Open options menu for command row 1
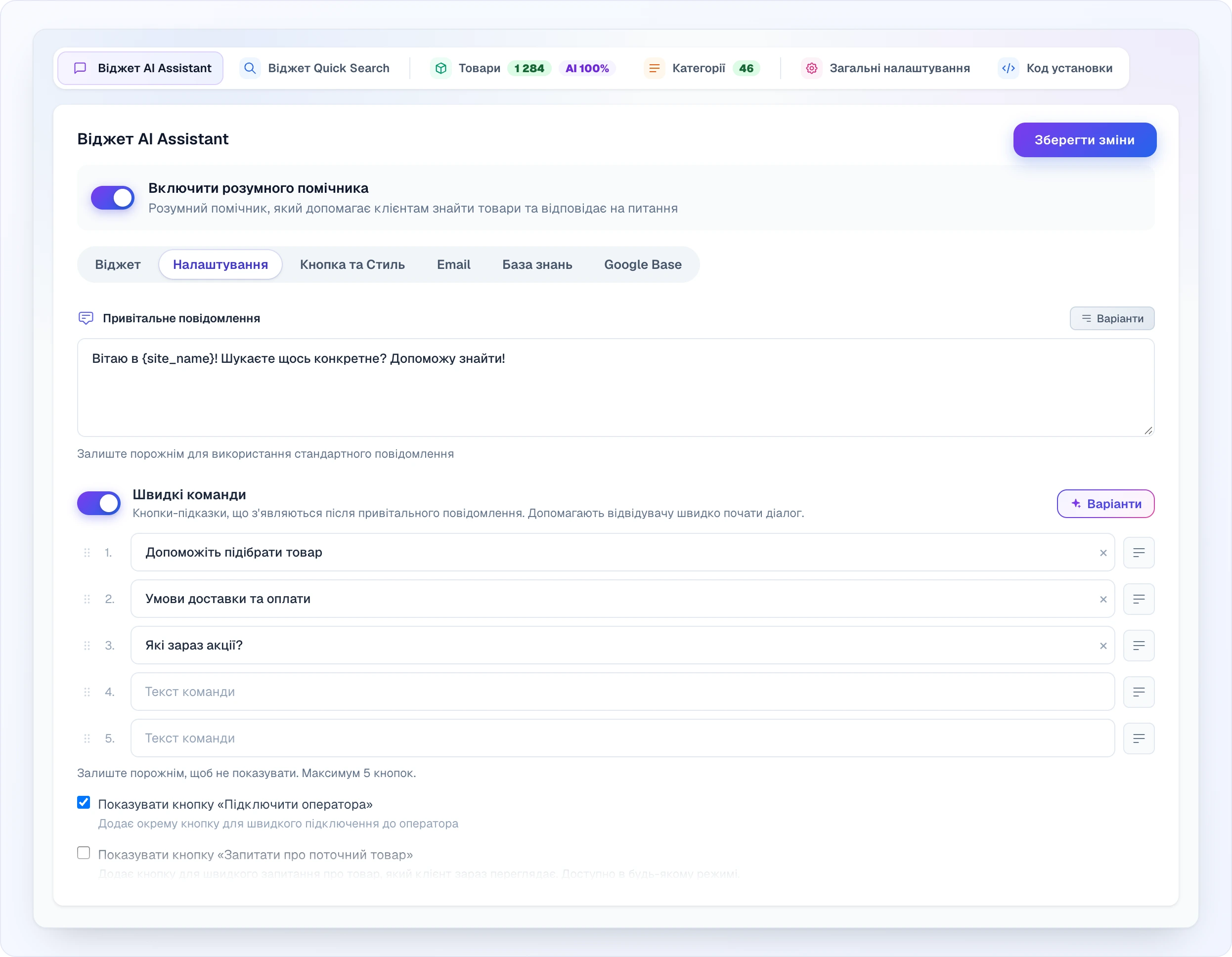 (1139, 553)
